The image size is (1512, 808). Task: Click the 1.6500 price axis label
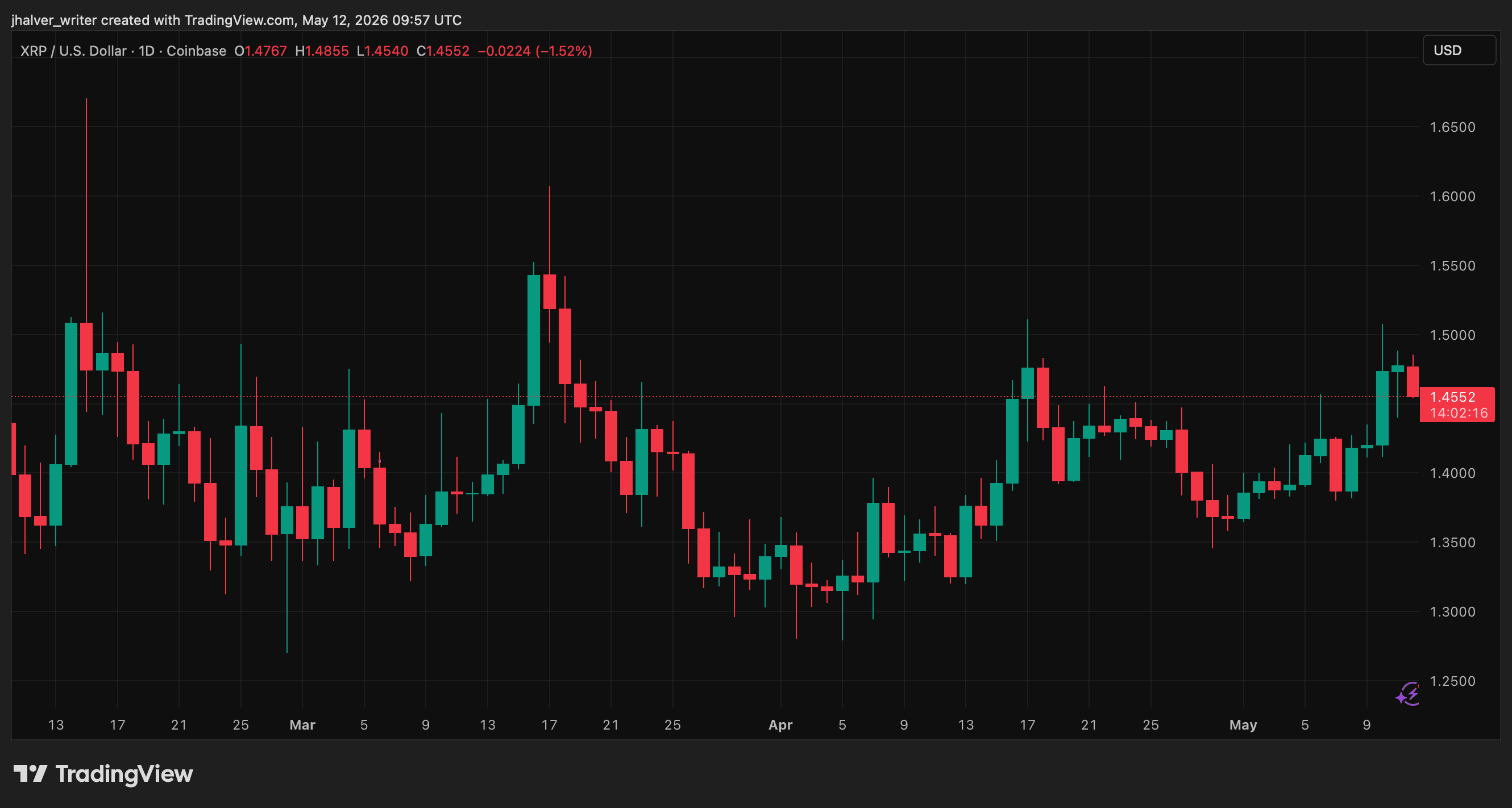pos(1452,127)
